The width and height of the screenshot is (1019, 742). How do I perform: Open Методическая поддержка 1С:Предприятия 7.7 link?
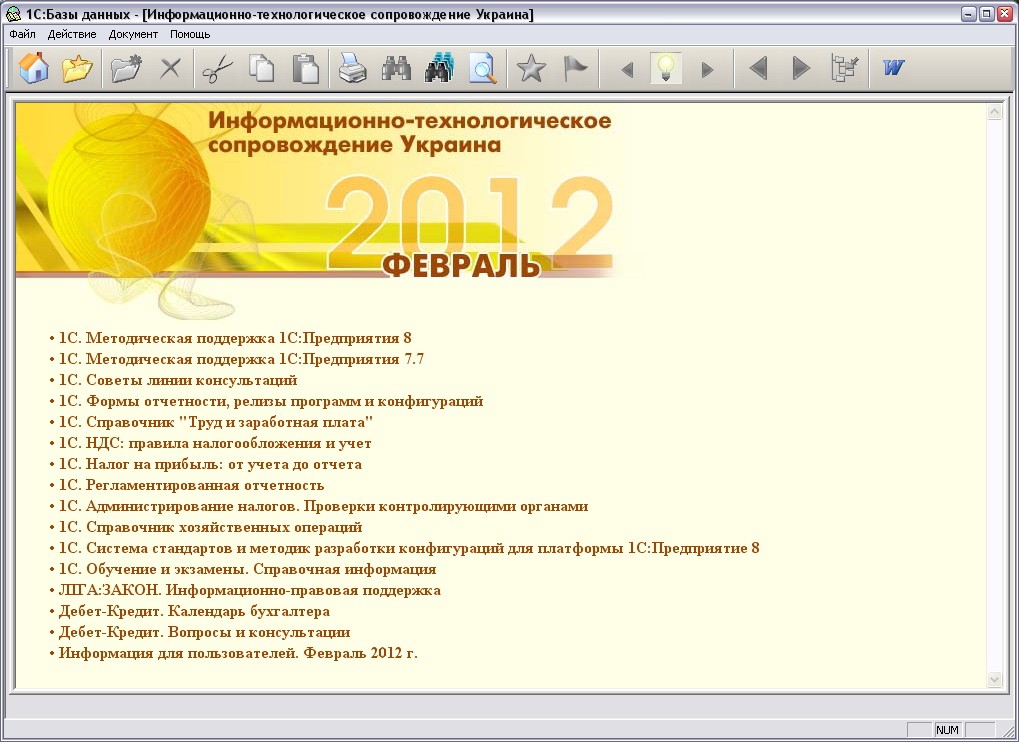(241, 359)
